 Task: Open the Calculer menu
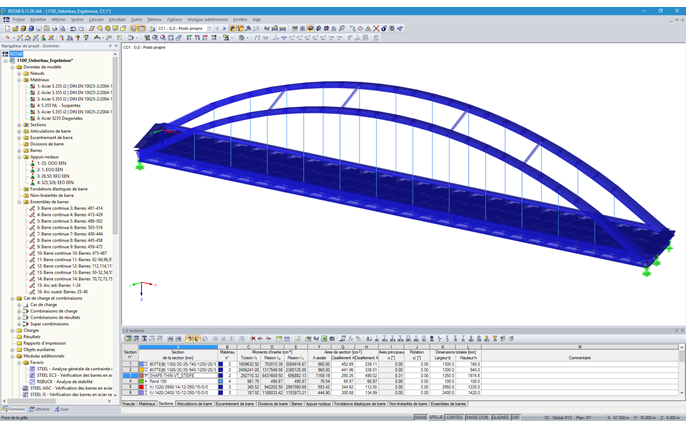pyautogui.click(x=96, y=20)
